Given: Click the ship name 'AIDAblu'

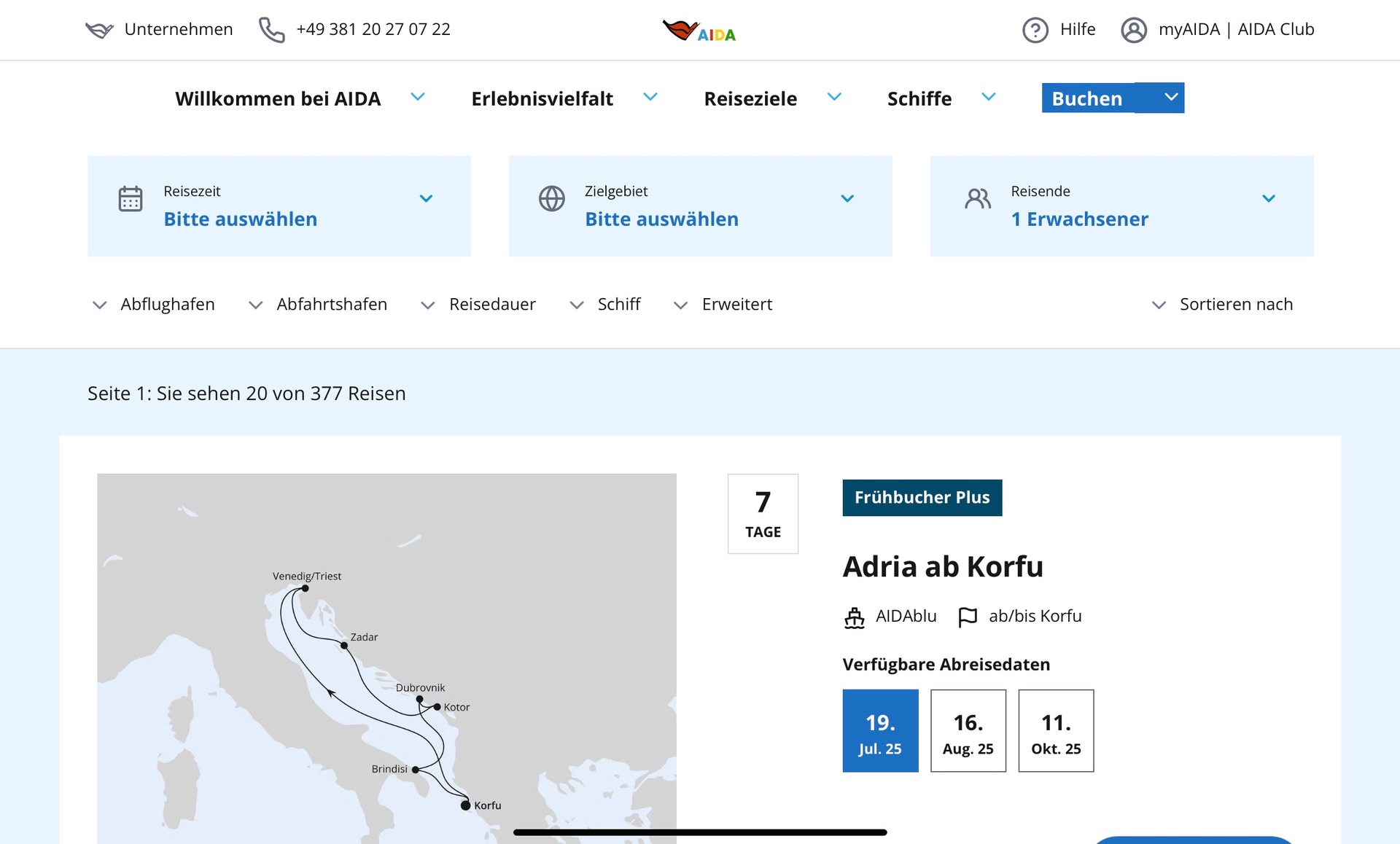Looking at the screenshot, I should click(906, 617).
